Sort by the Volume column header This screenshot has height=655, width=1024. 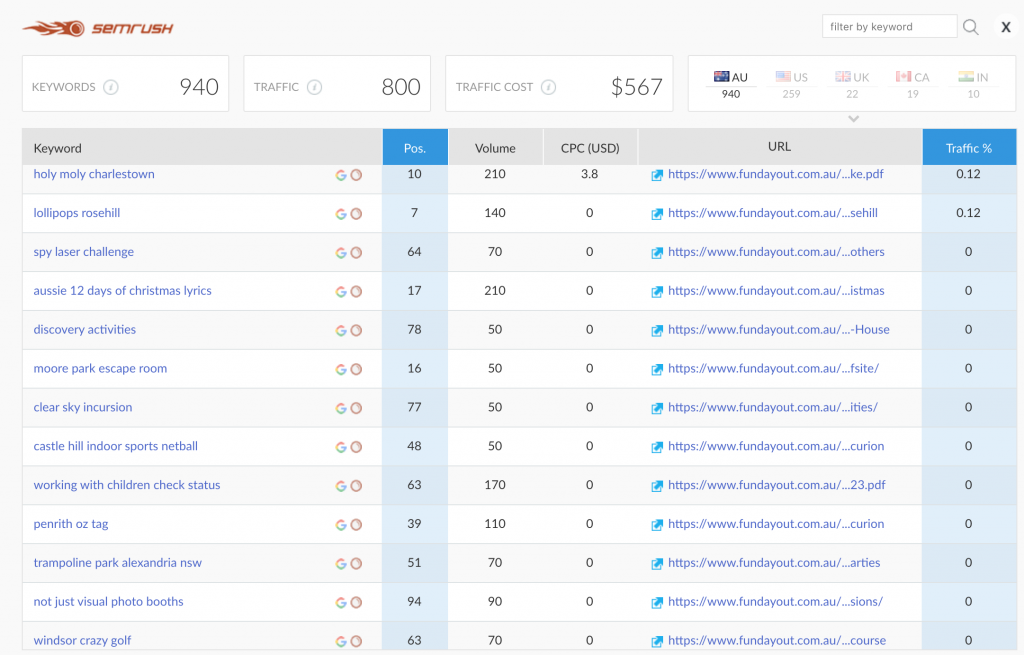[495, 148]
